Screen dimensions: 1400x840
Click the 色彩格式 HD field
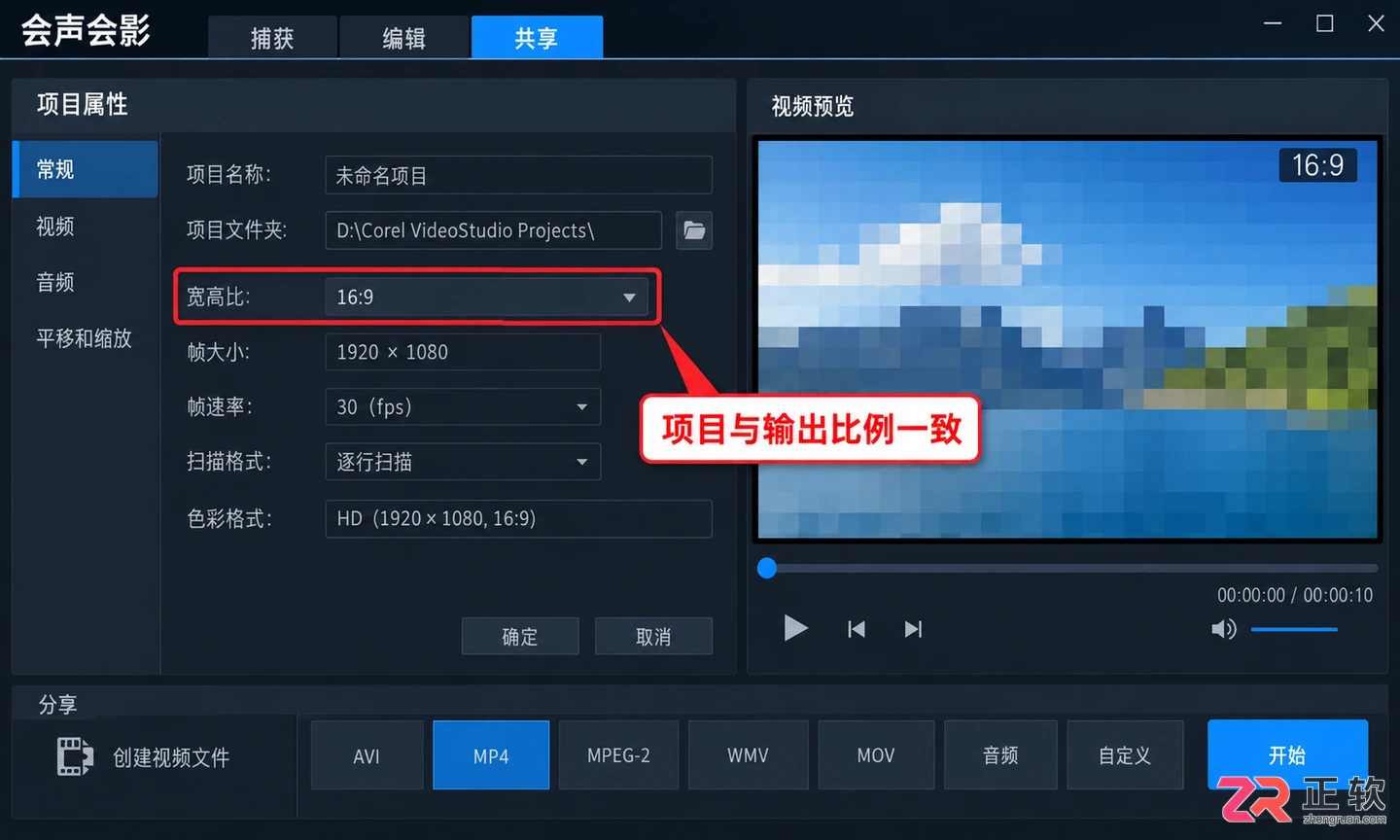click(x=518, y=518)
